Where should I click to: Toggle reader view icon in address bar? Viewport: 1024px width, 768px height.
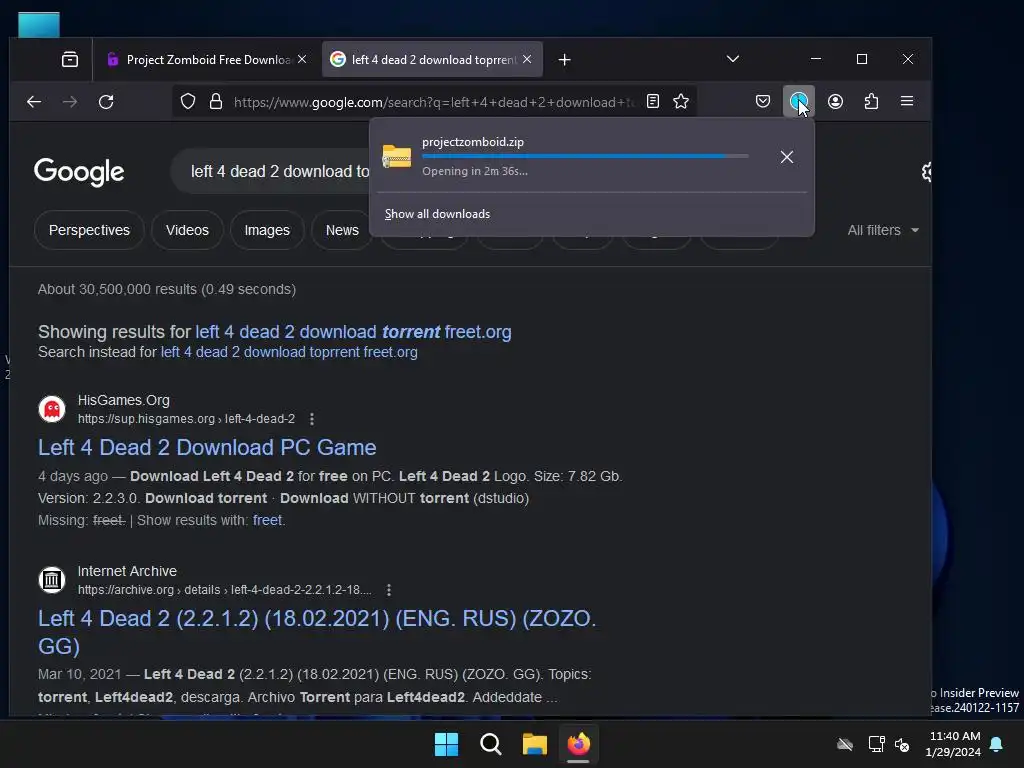click(652, 101)
